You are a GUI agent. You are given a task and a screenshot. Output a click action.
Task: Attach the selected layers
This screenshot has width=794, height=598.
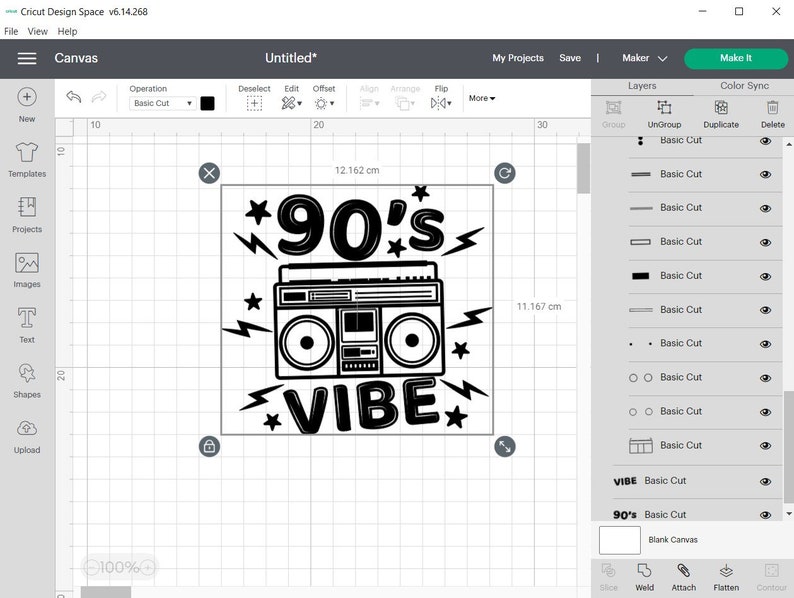pos(684,577)
